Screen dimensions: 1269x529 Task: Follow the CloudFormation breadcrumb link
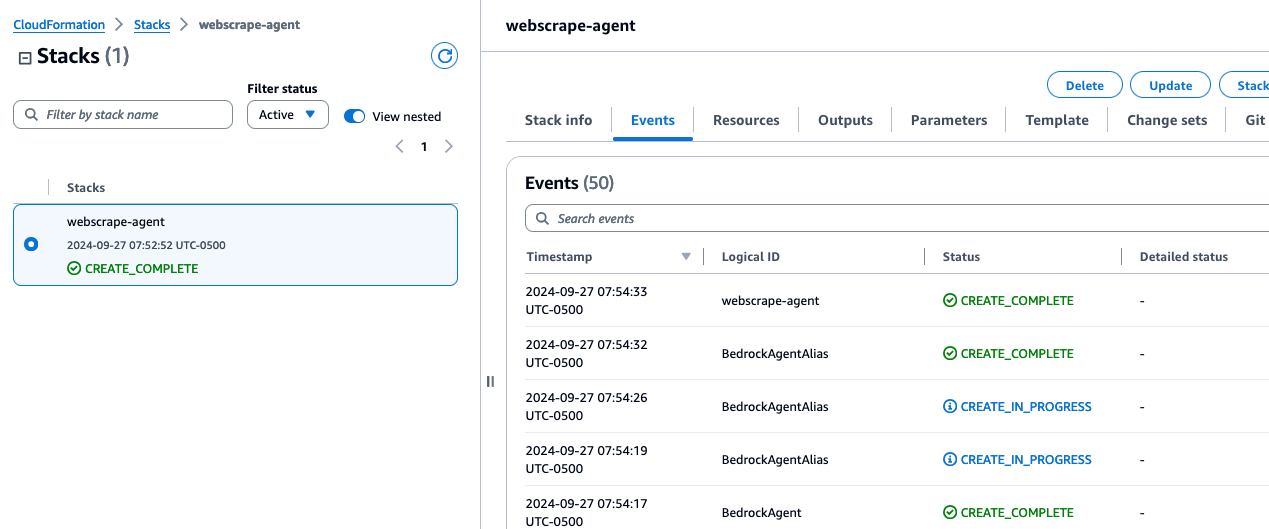click(x=59, y=24)
